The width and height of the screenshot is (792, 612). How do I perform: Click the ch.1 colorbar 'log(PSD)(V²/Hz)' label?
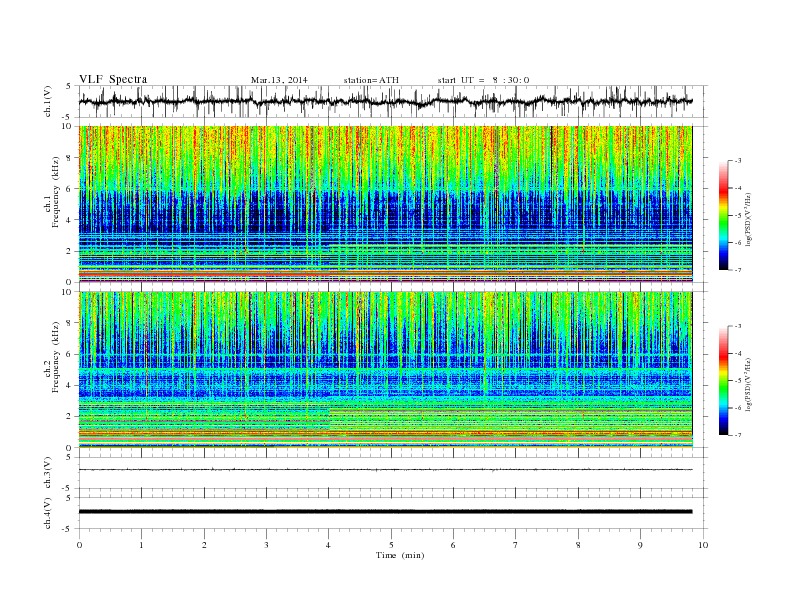pos(749,219)
